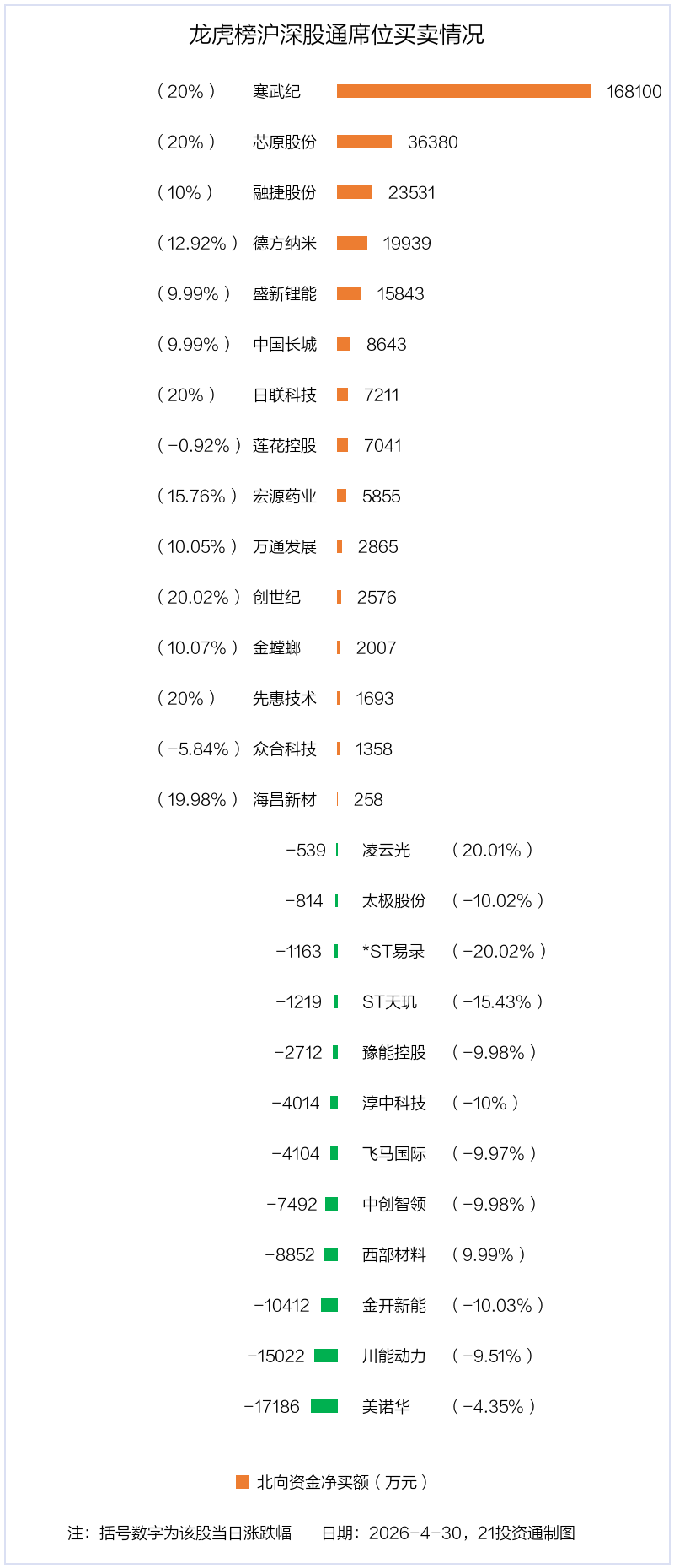Click the orange bar for 寒武纪
This screenshot has width=674, height=1568.
coord(463,91)
